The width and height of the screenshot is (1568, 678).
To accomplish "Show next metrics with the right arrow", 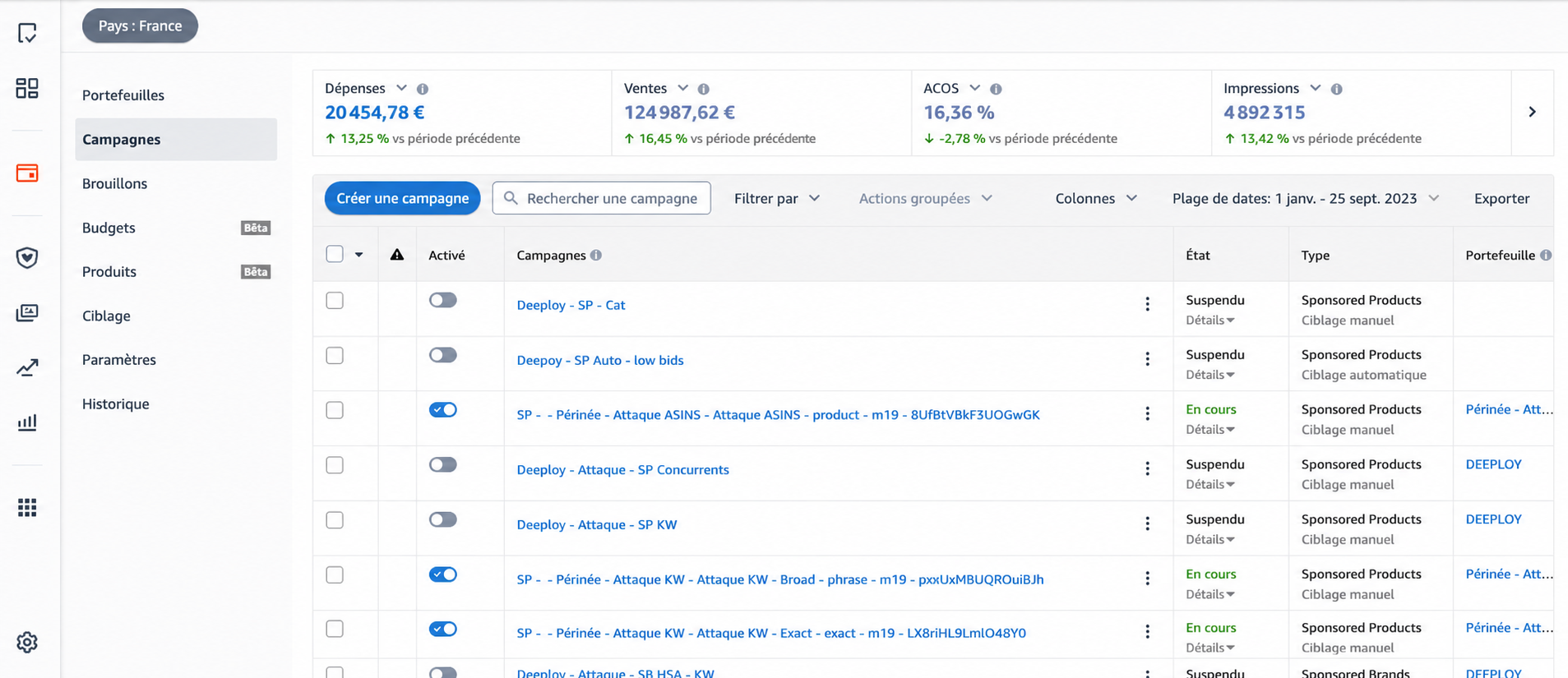I will [1533, 112].
